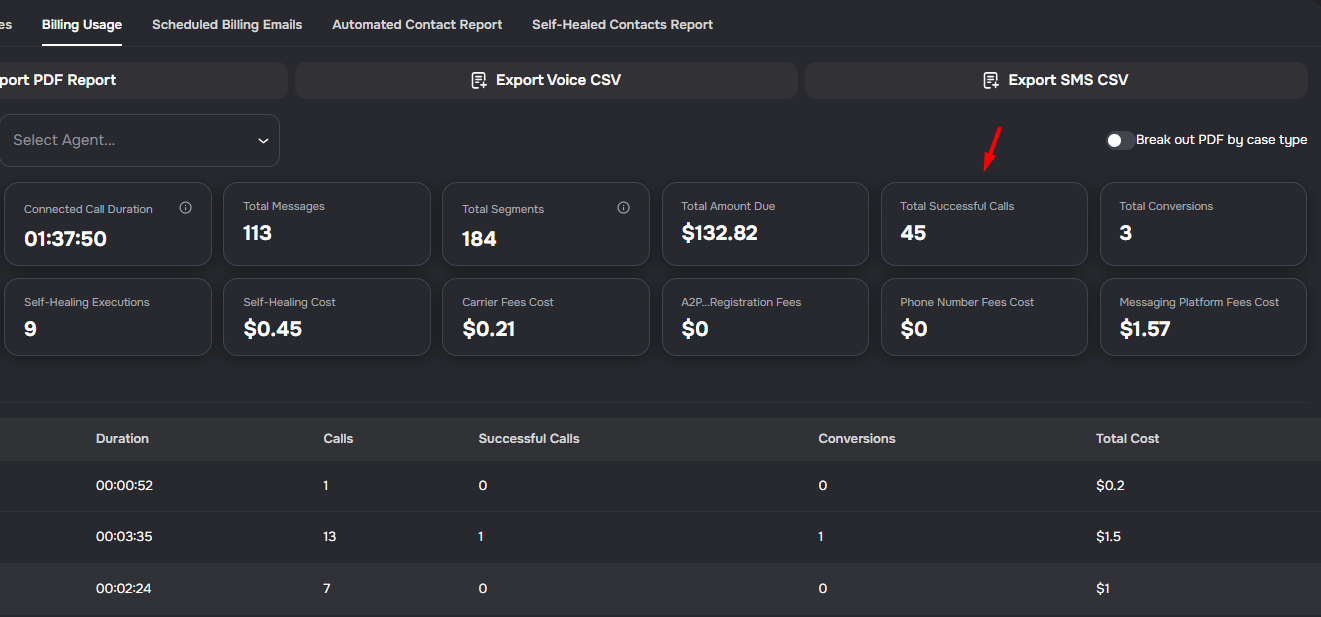Click the Export Voice CSV file icon

479,80
